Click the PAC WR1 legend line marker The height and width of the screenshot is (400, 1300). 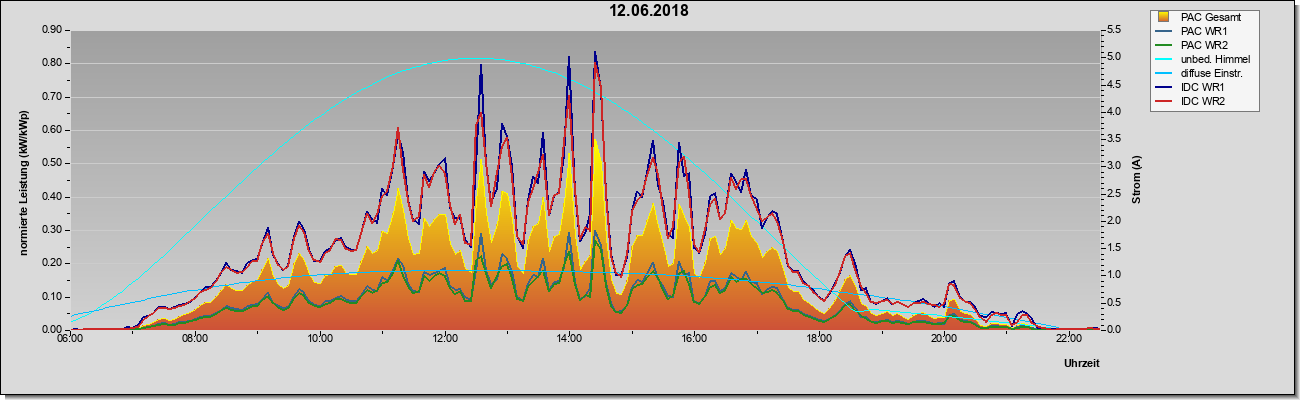coord(1164,31)
